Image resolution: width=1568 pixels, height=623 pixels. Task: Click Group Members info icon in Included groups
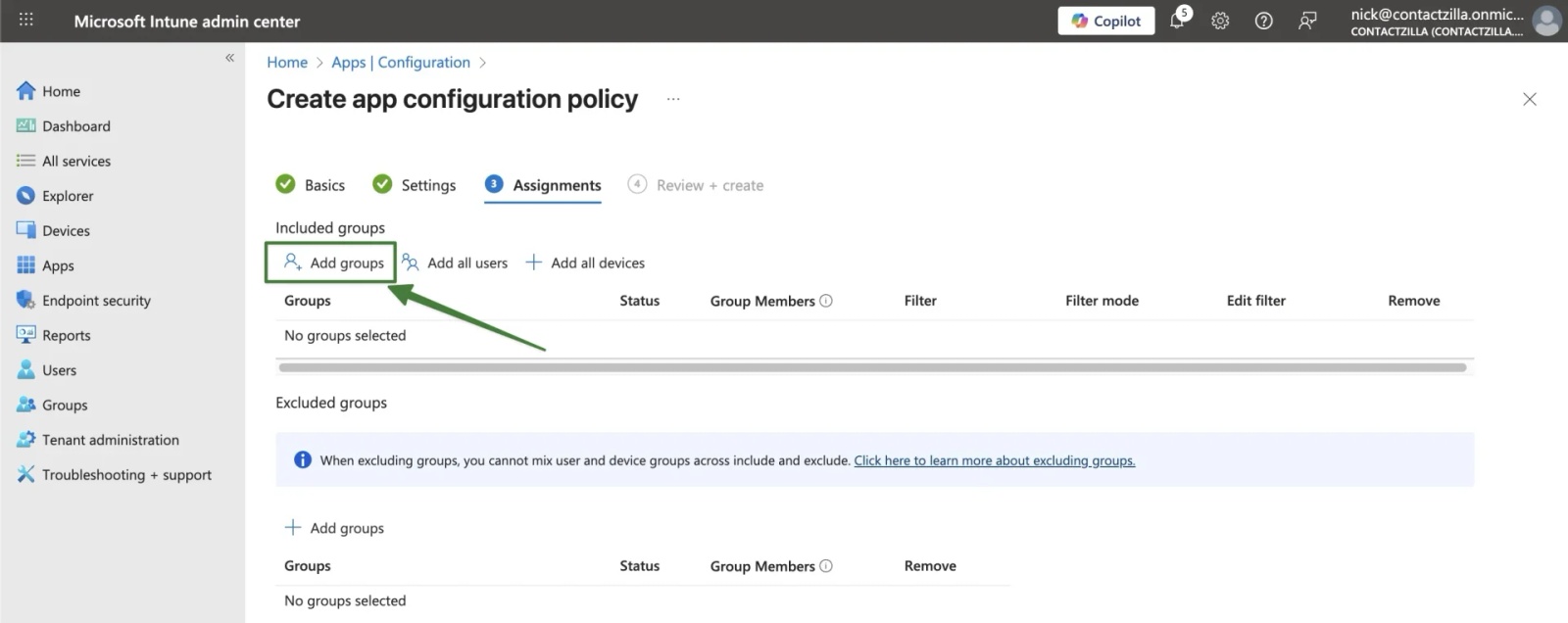tap(826, 301)
